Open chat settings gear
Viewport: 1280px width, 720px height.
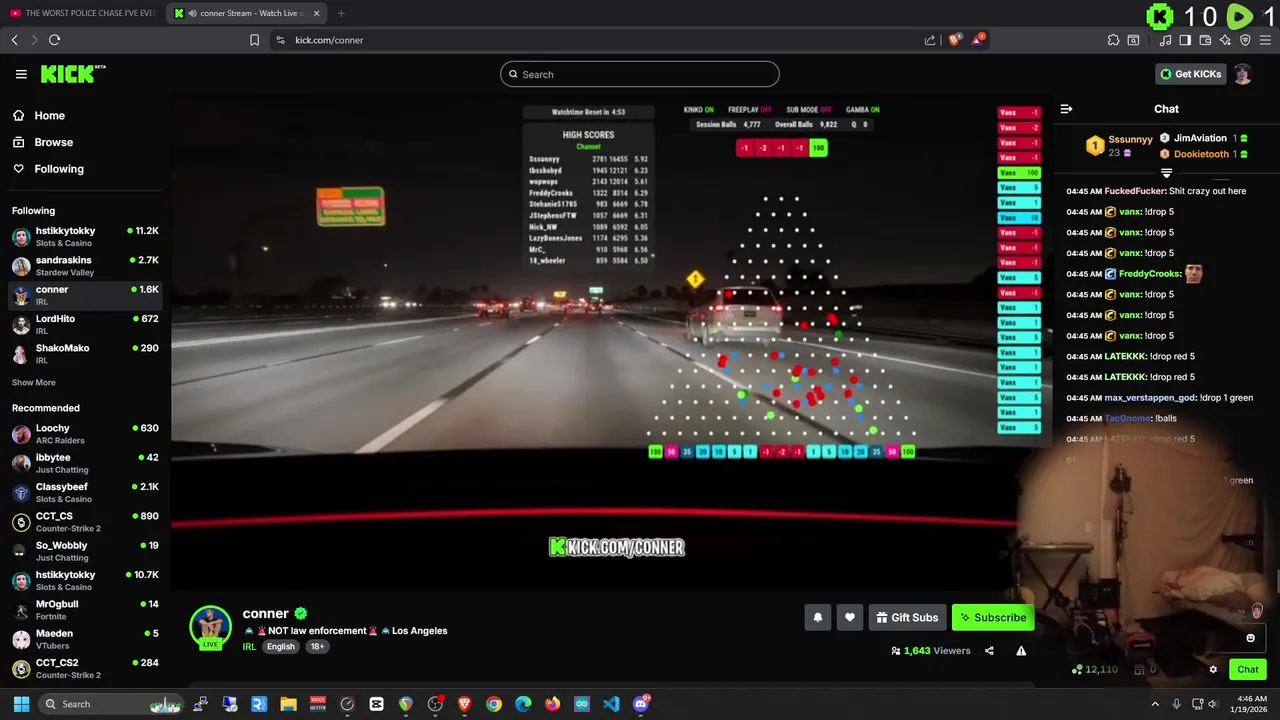(x=1213, y=670)
